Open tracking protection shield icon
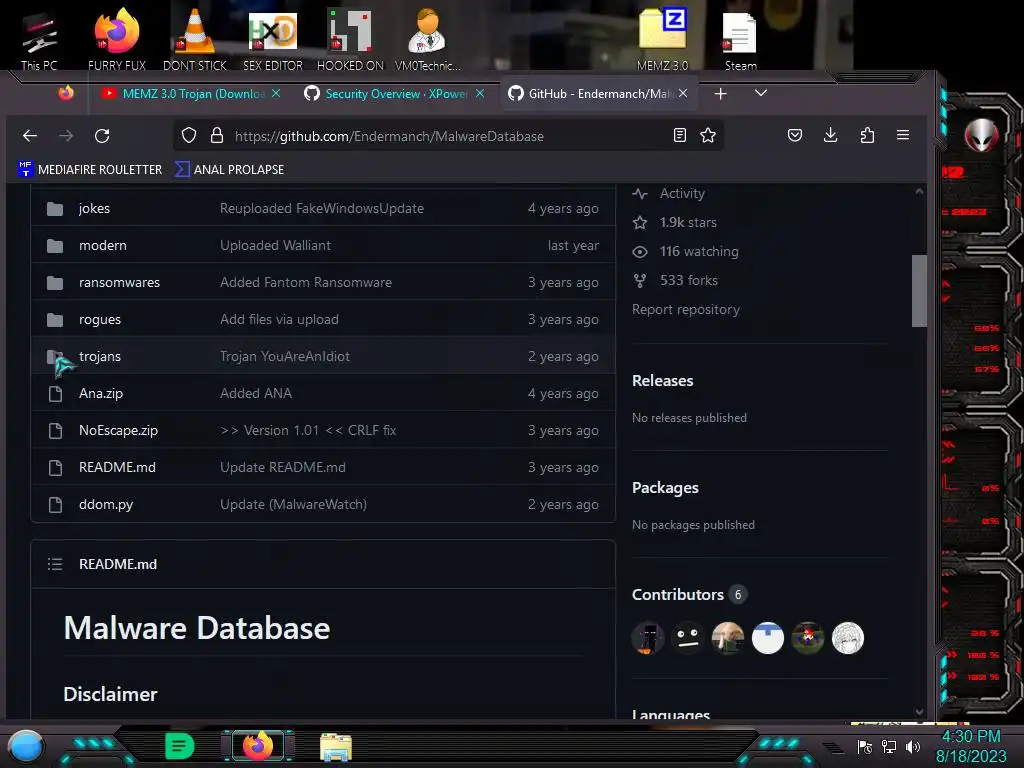This screenshot has height=768, width=1024. [x=189, y=135]
